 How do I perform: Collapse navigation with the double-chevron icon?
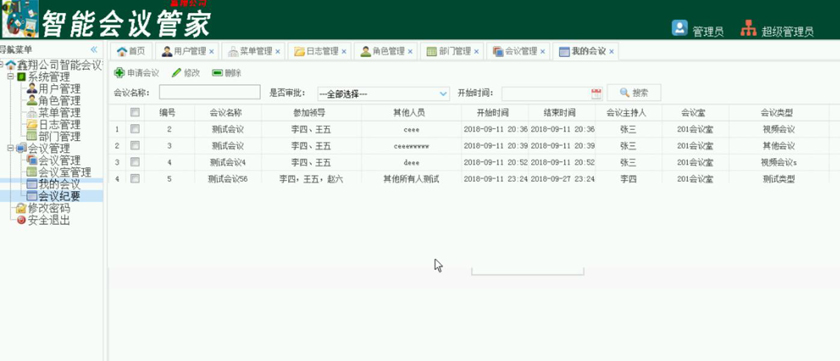tap(94, 49)
